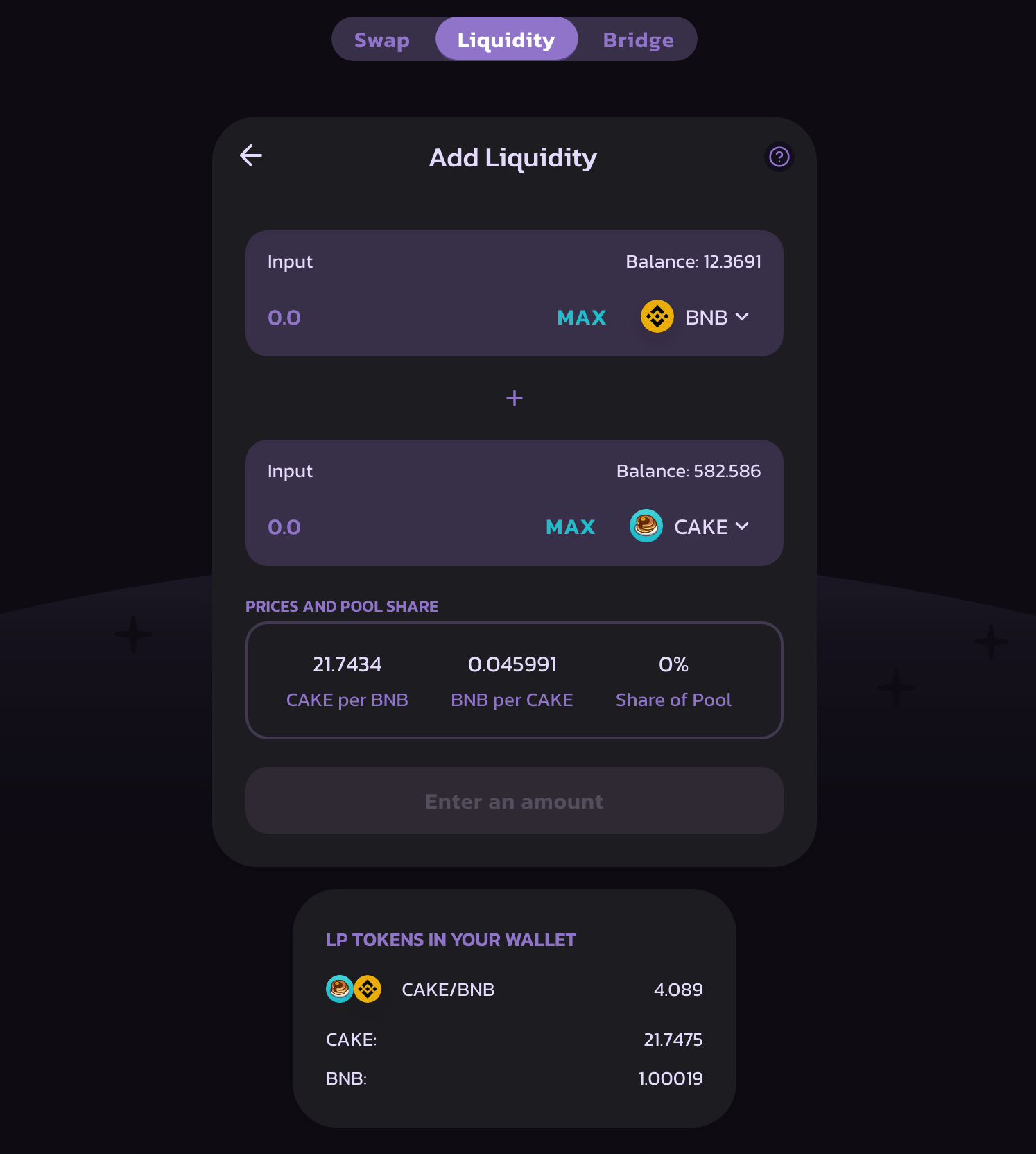Expand the CAKE token dropdown chevron

(x=742, y=526)
